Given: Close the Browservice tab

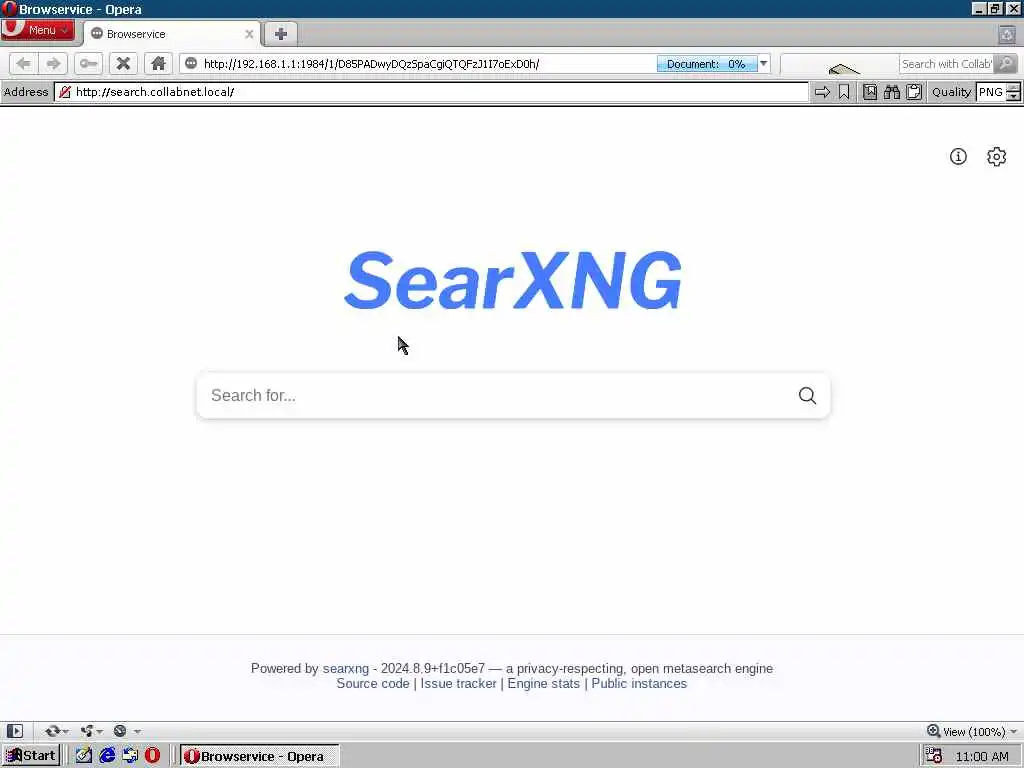Looking at the screenshot, I should click(249, 34).
